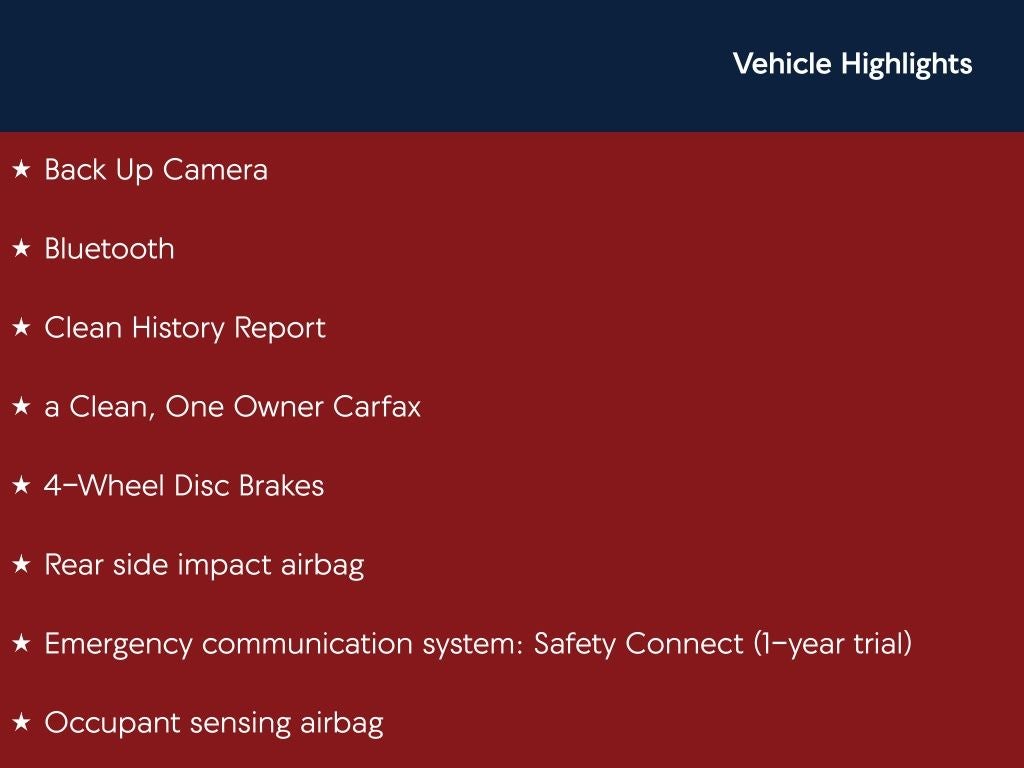Select the (1-year trial) text
Image resolution: width=1024 pixels, height=768 pixels.
pos(833,644)
